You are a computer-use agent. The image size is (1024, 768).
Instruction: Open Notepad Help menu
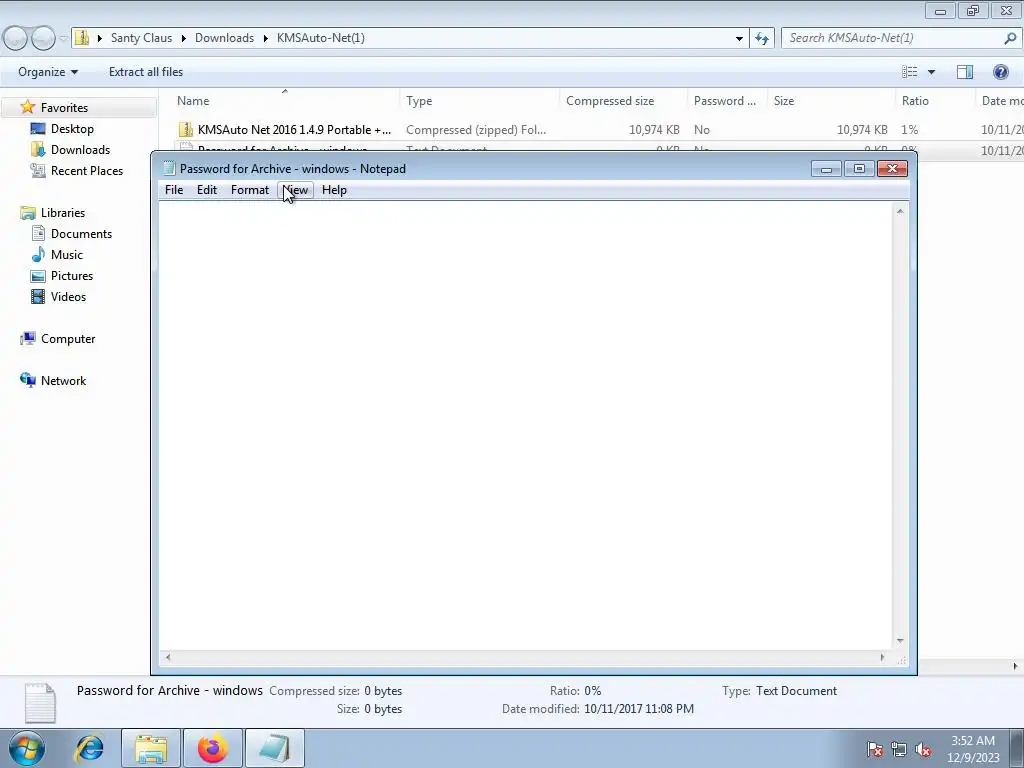tap(334, 190)
